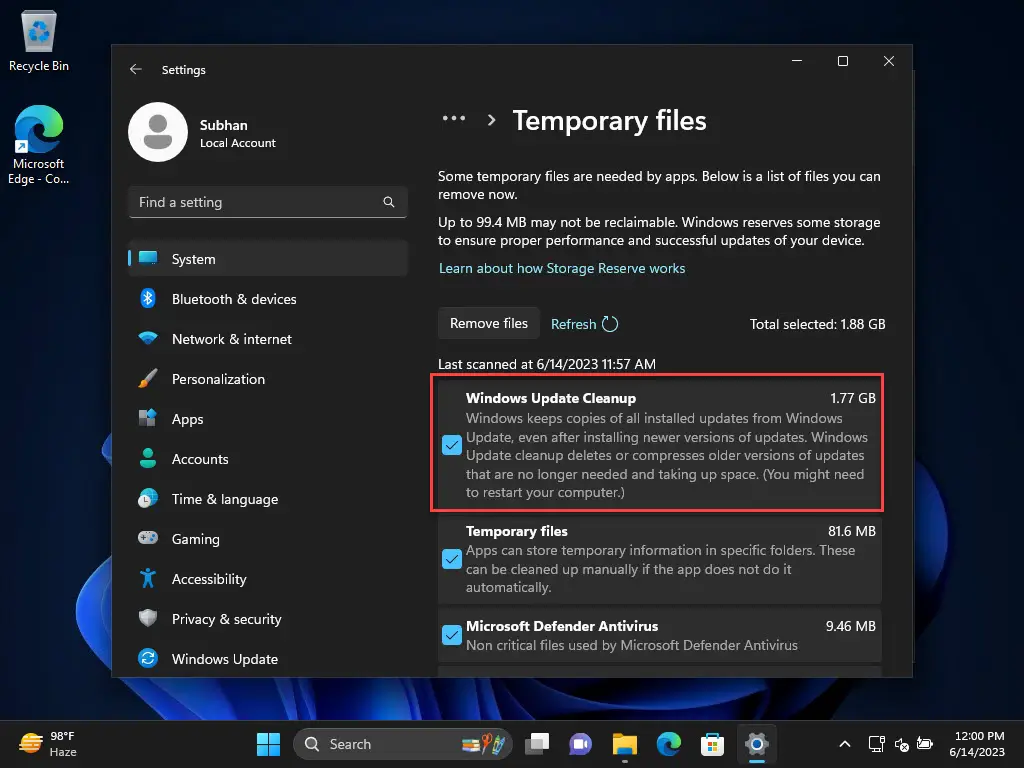Open Bluetooth & devices settings

coord(268,298)
